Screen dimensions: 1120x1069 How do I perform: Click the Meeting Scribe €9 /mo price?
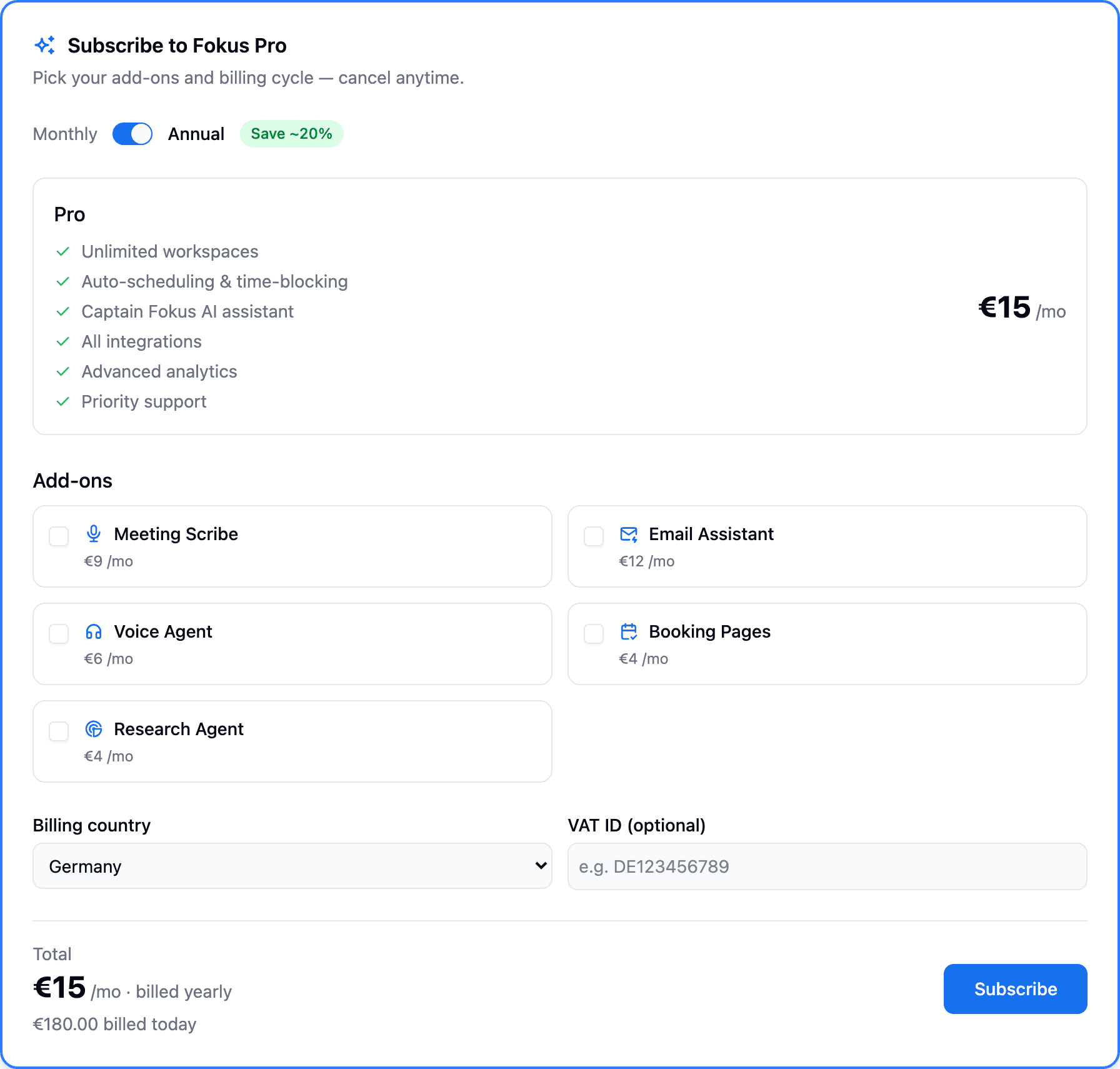pos(109,561)
